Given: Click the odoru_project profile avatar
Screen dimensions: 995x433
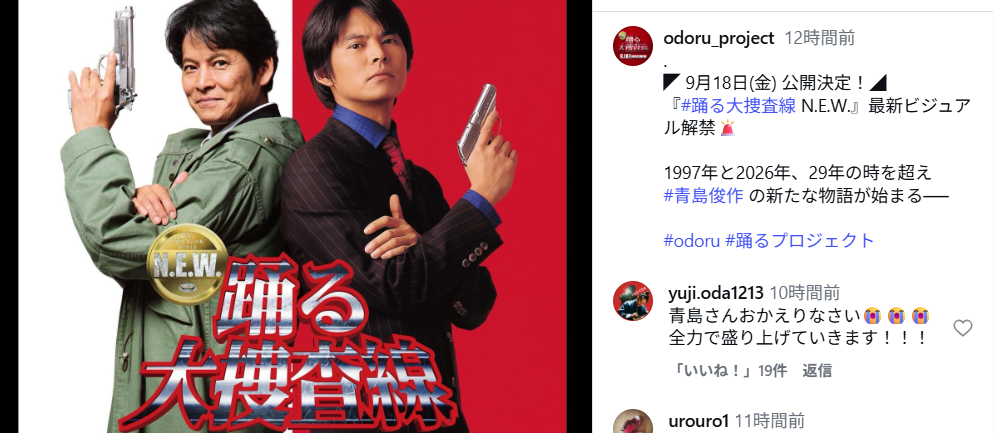Looking at the screenshot, I should pyautogui.click(x=633, y=46).
